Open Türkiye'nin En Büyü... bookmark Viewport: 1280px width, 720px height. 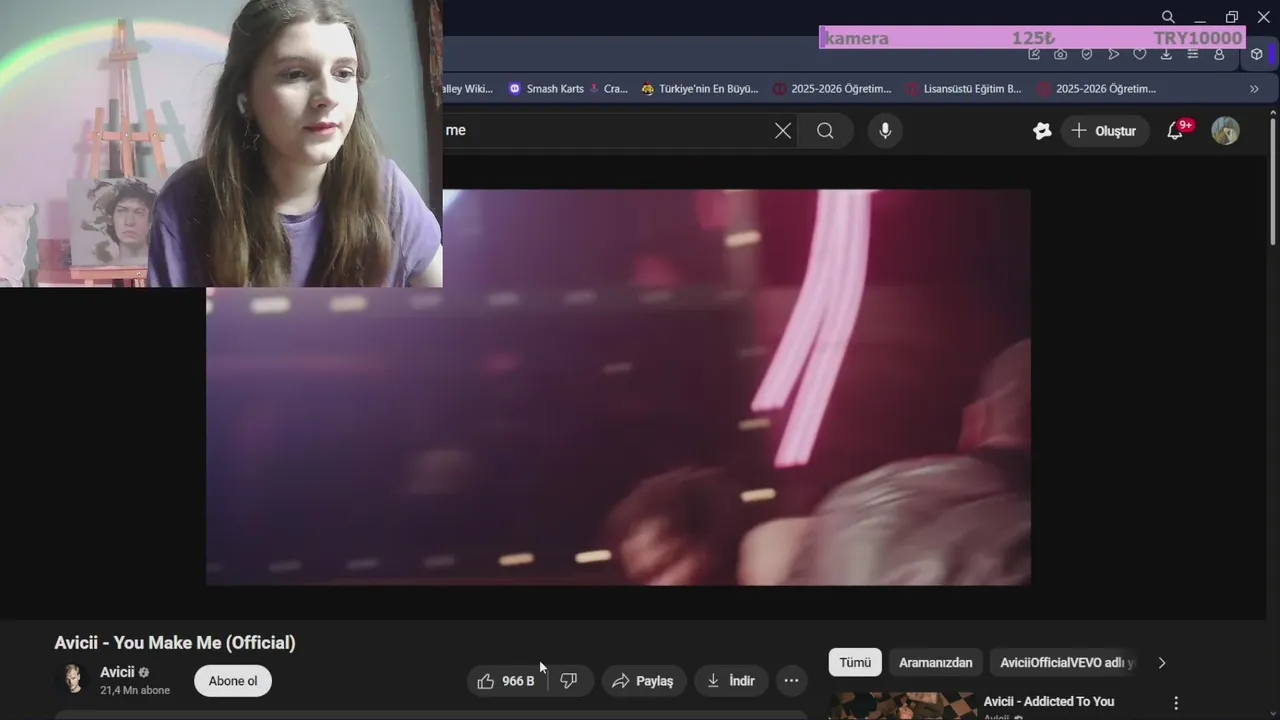coord(700,89)
